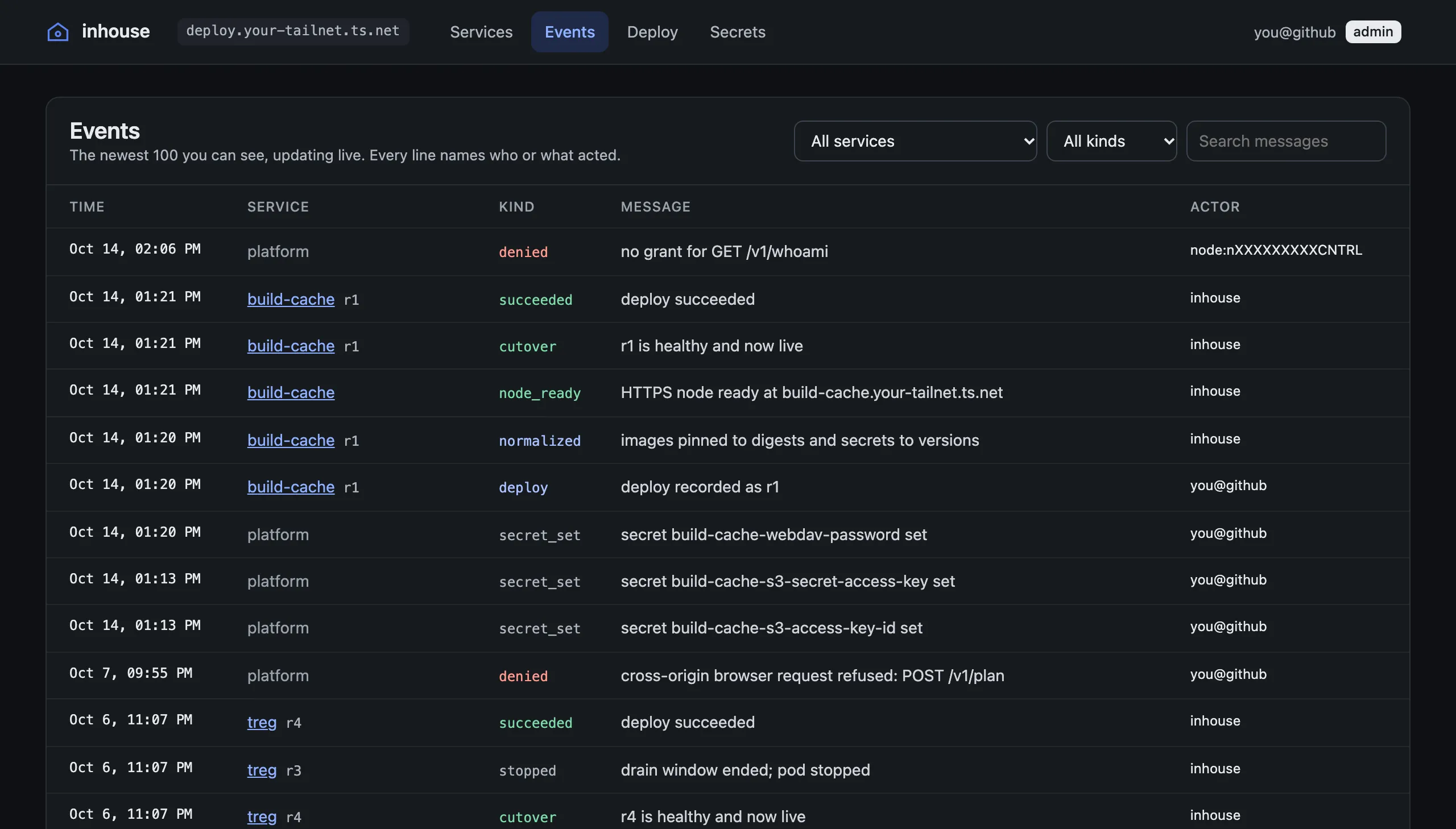The height and width of the screenshot is (829, 1456).
Task: Click 'HTTPS node ready at build-cache.your-tailnet.ts.net' message
Action: coord(812,392)
